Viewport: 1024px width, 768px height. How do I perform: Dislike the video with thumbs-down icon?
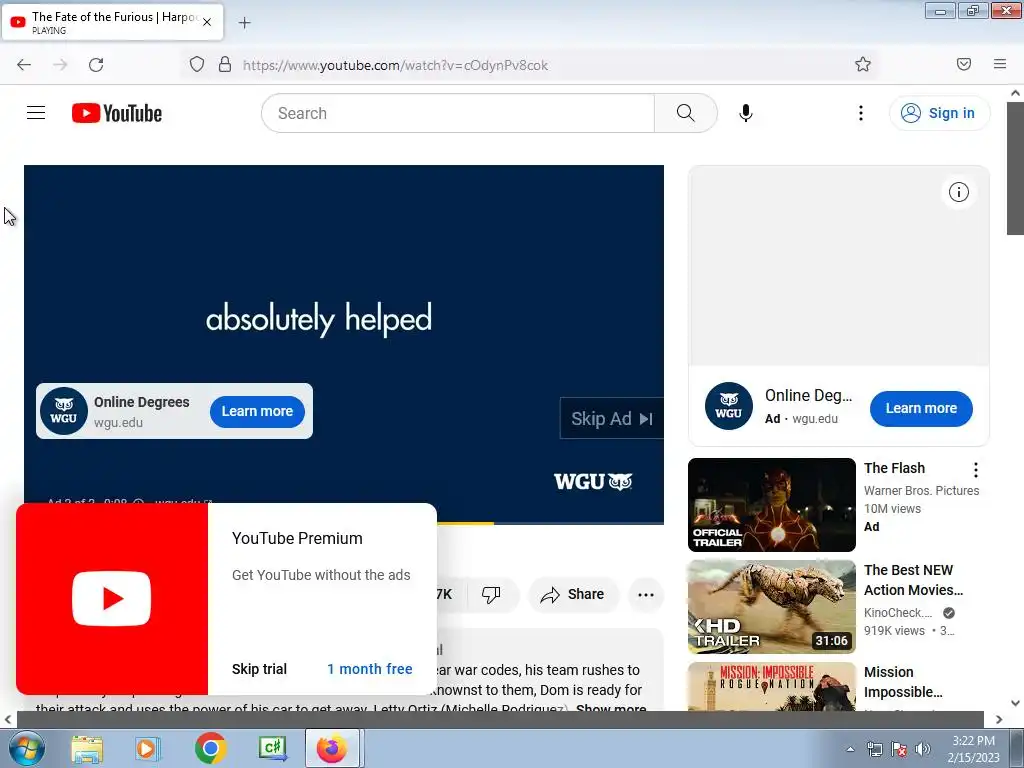[491, 594]
